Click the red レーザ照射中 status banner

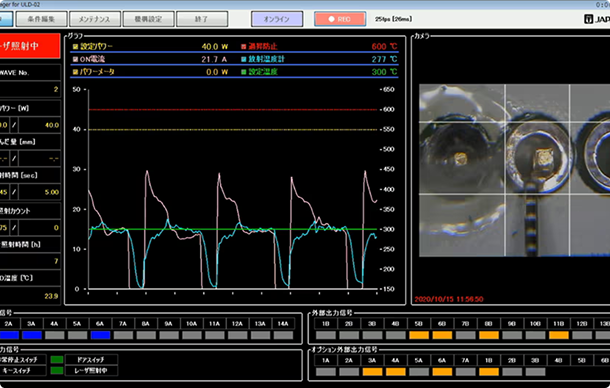point(30,46)
